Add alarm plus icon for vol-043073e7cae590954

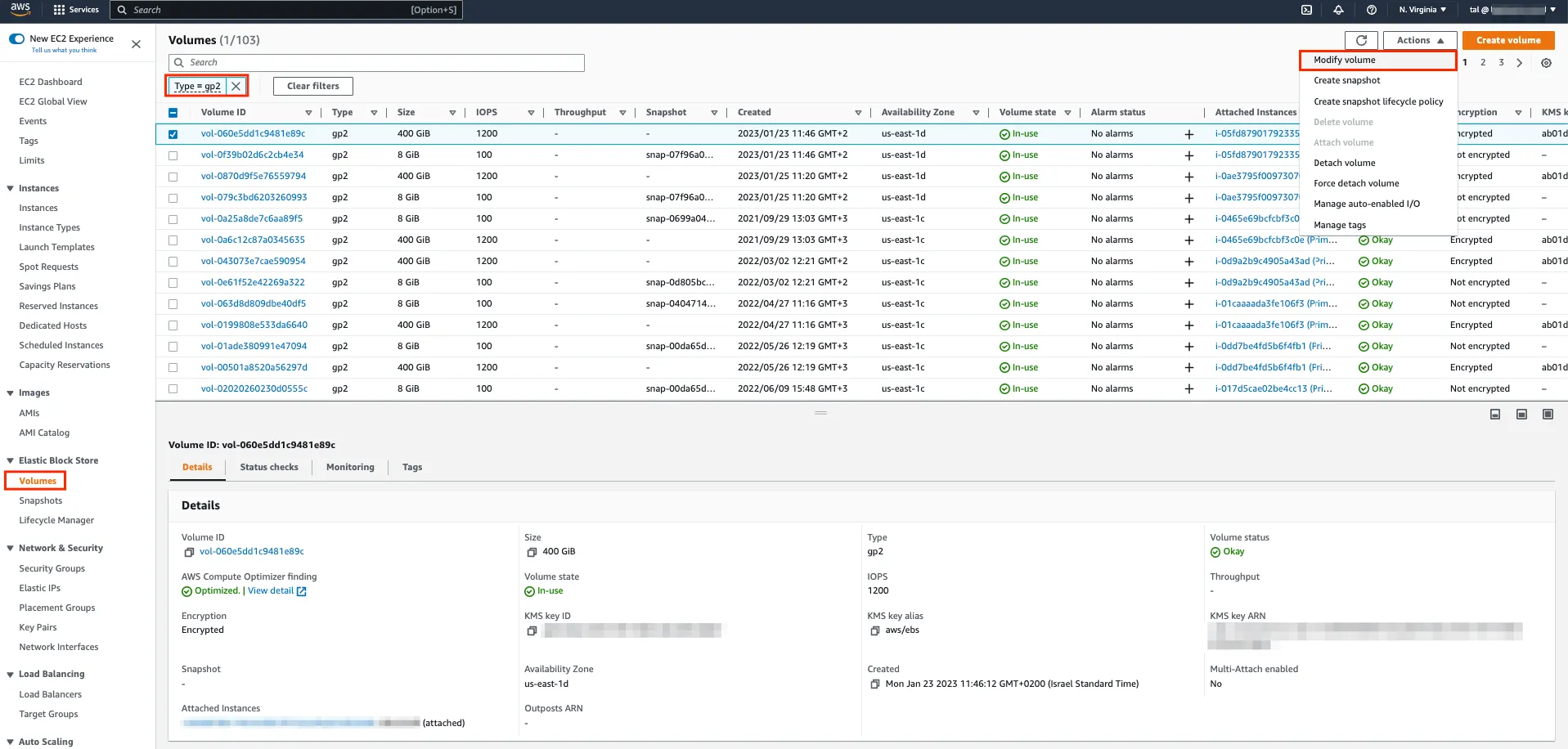click(1189, 262)
